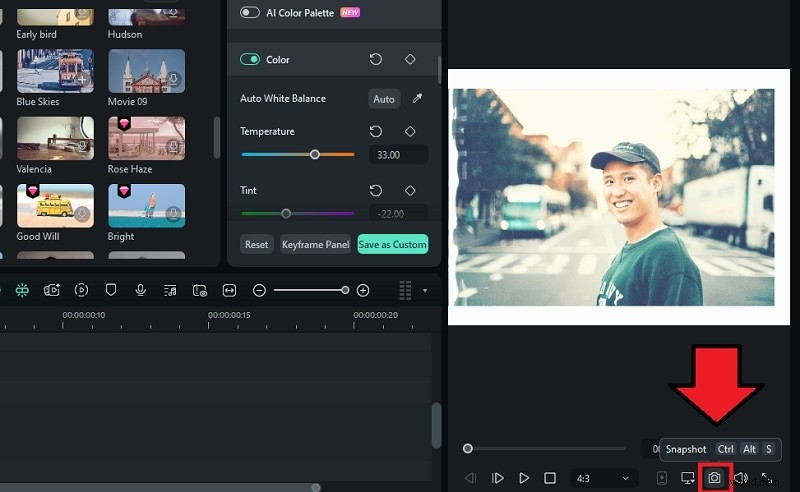Click the volume speaker icon in preview
This screenshot has width=800, height=492.
[741, 478]
